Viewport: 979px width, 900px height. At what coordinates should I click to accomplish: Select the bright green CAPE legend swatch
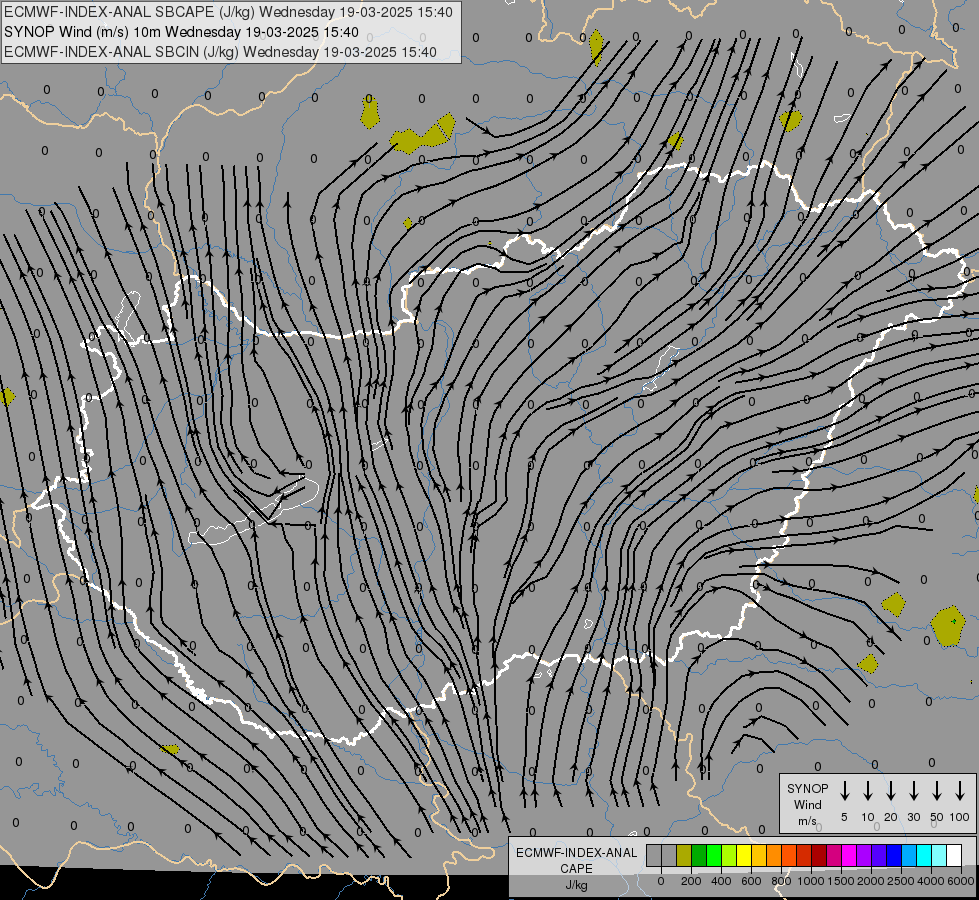(714, 855)
